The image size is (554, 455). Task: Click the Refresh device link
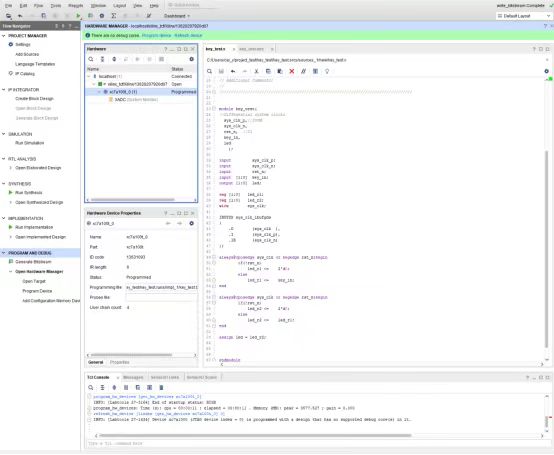pos(188,36)
